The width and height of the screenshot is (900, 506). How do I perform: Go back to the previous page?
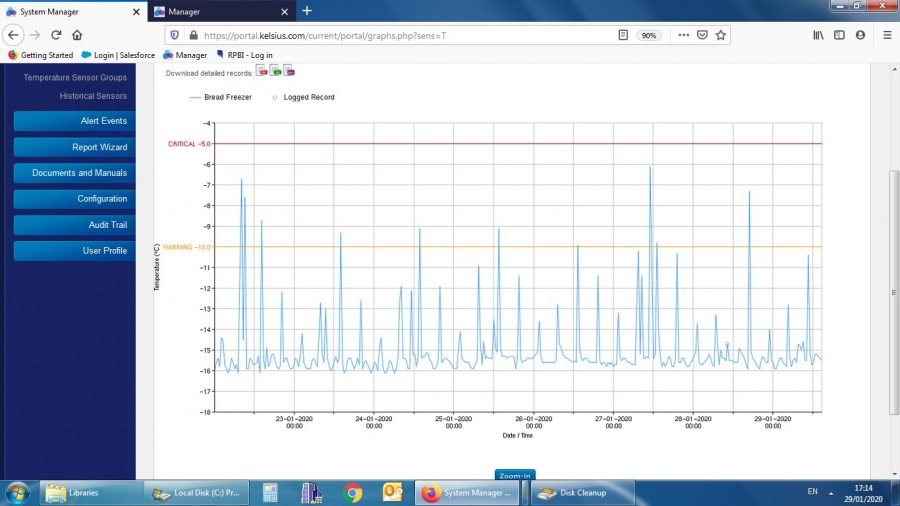(x=13, y=35)
